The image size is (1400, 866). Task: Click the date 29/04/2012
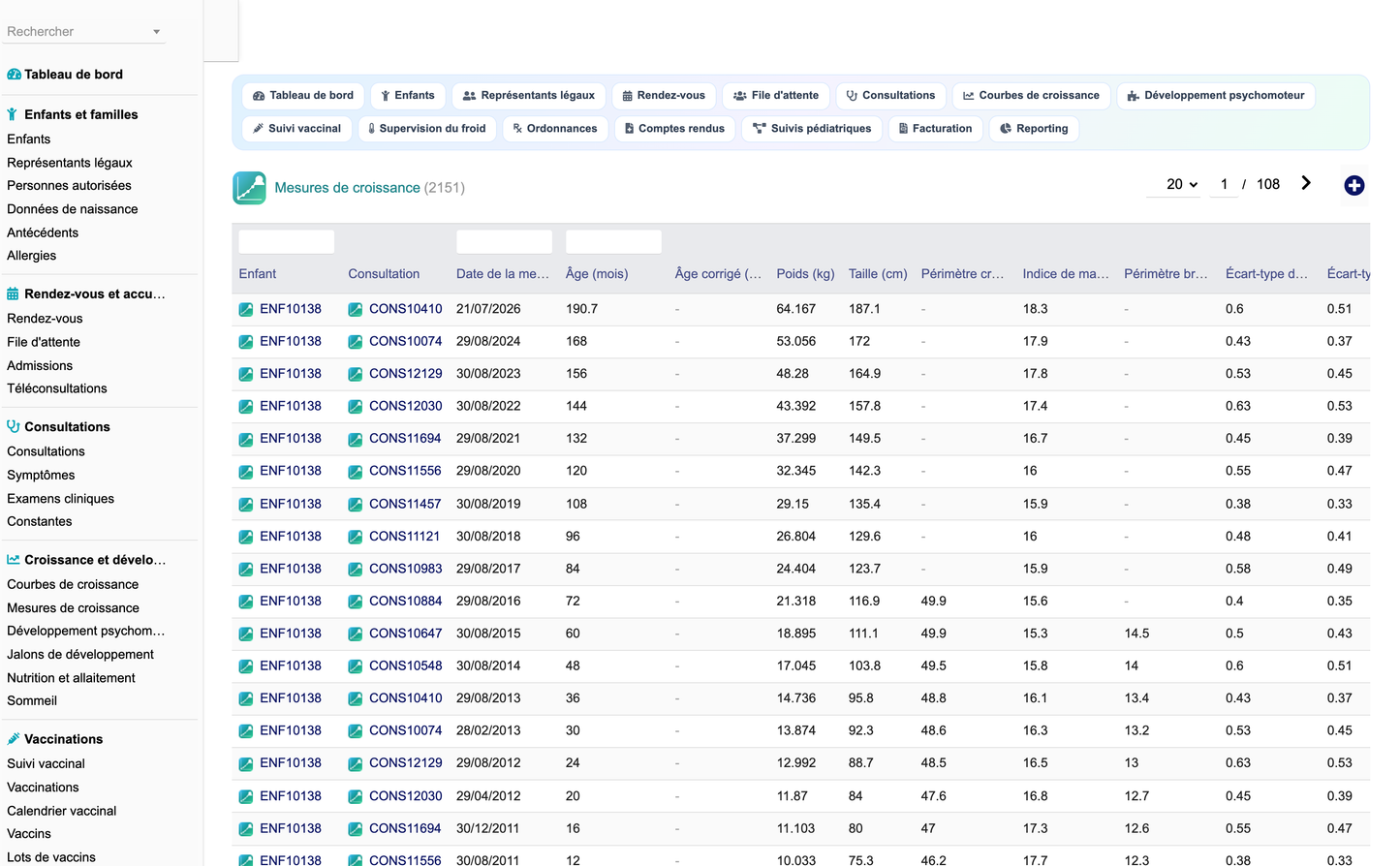coord(488,796)
